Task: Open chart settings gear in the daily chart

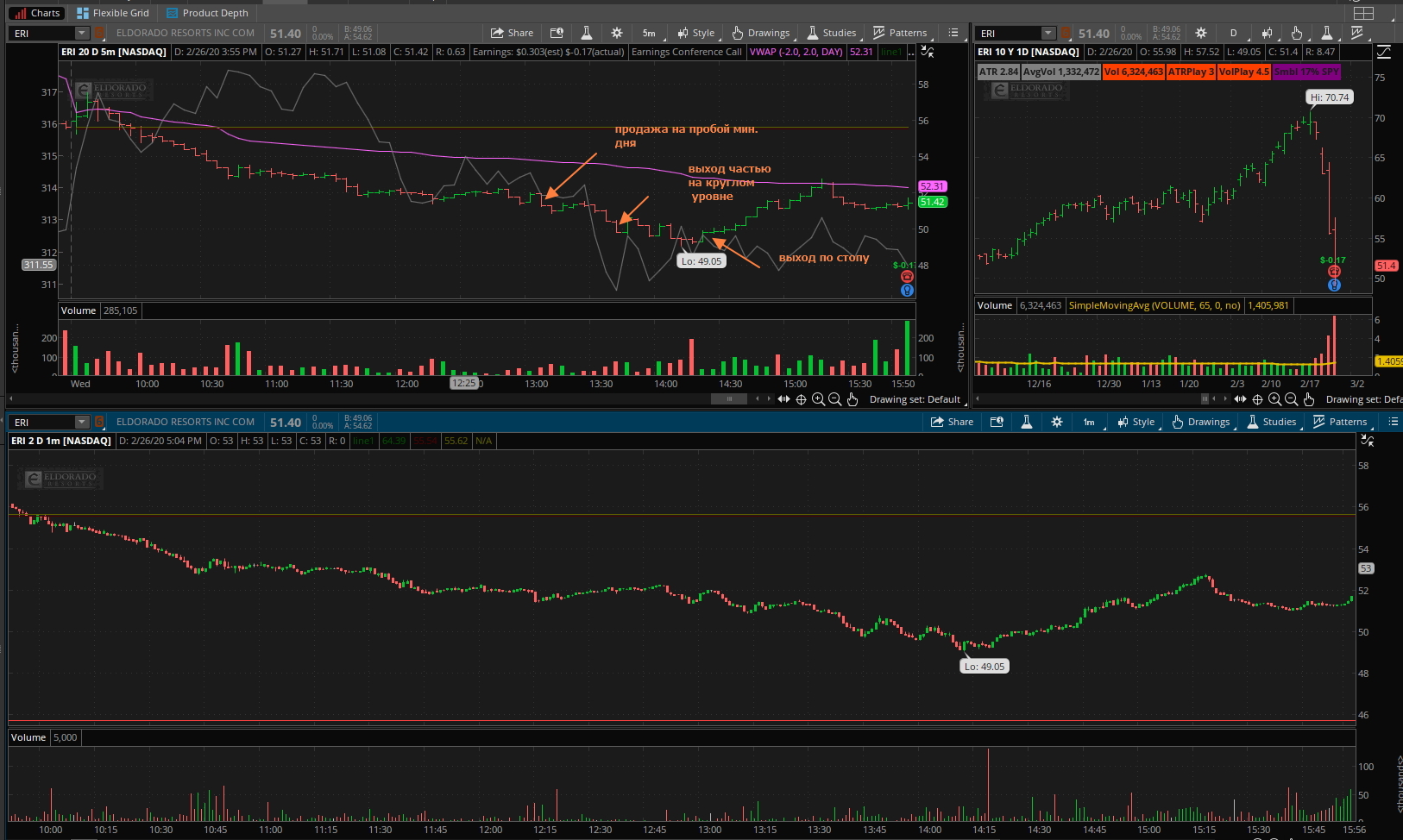Action: coord(1200,33)
